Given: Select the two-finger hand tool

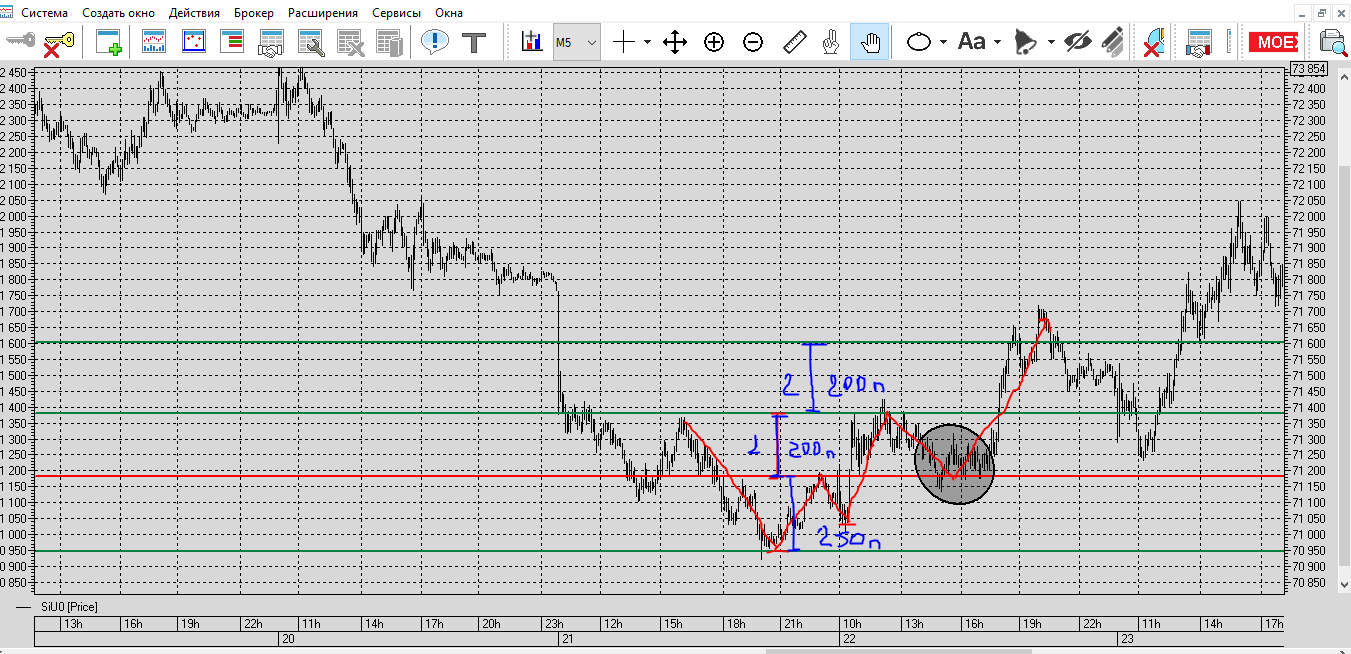Looking at the screenshot, I should click(829, 42).
